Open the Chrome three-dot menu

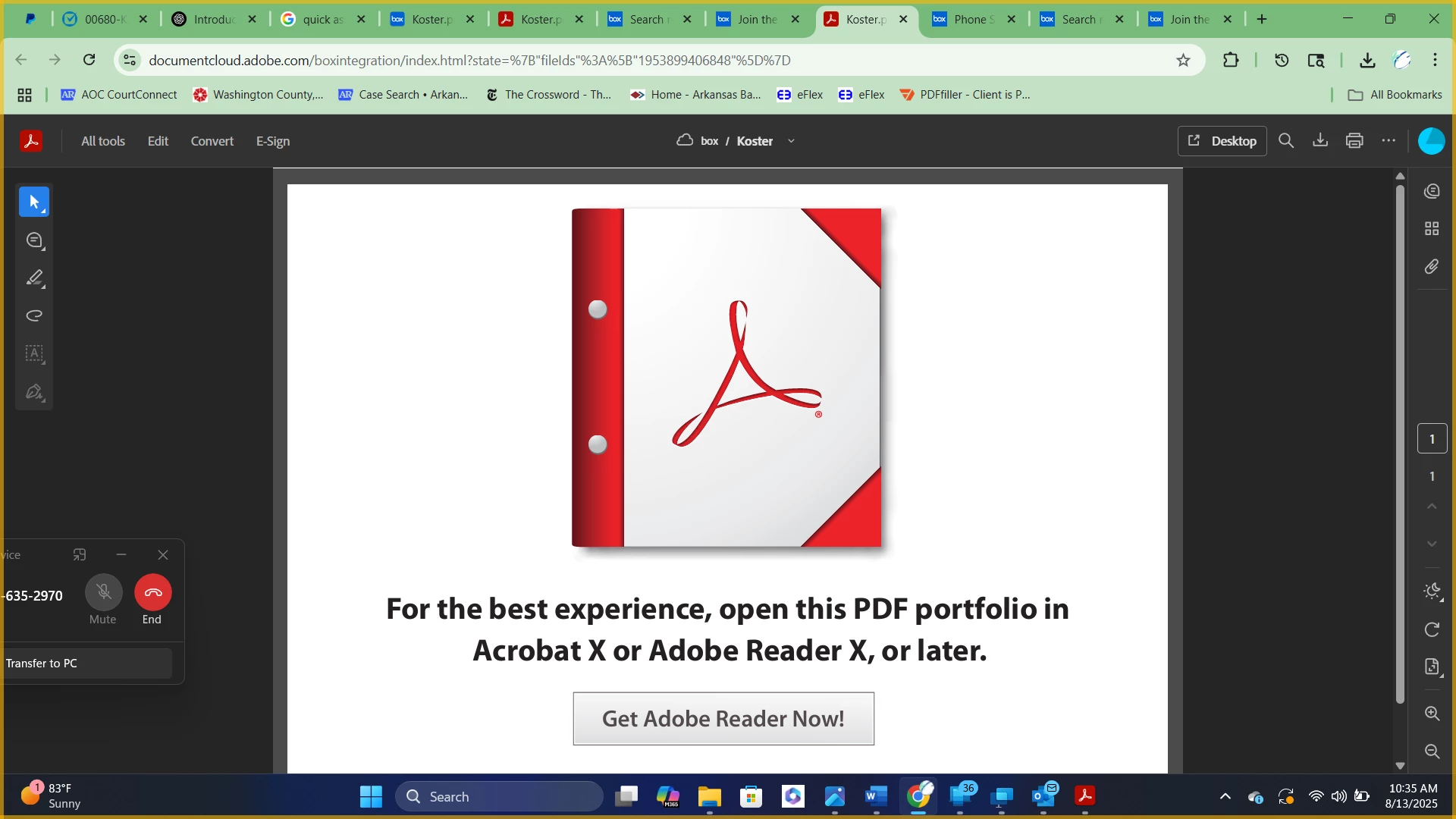coord(1435,60)
